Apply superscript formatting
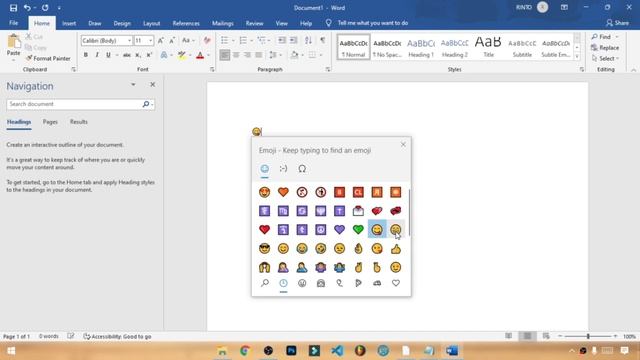Viewport: 640px width, 360px height. tap(149, 55)
